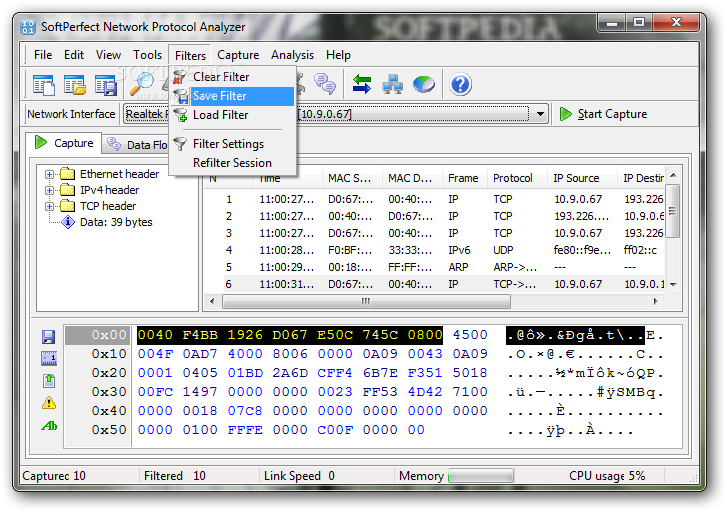
Task: Click the green Ab text mode icon
Action: [x=49, y=425]
